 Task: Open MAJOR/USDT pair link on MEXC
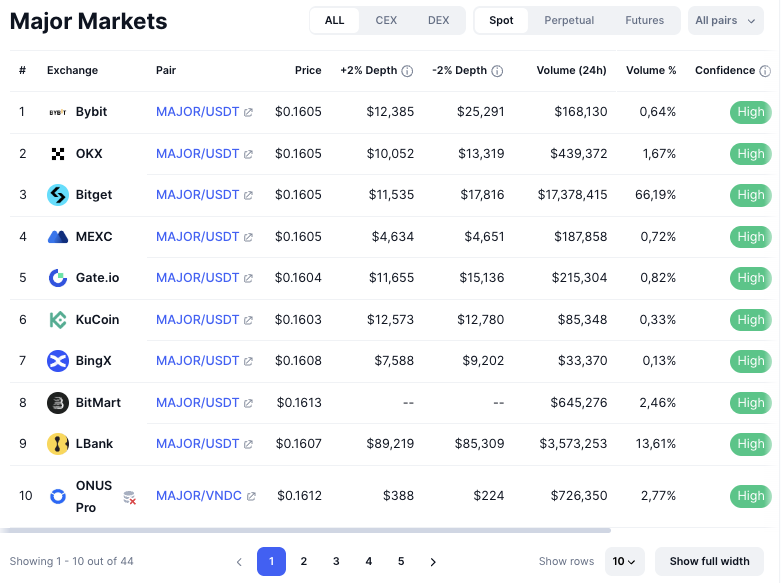[198, 237]
